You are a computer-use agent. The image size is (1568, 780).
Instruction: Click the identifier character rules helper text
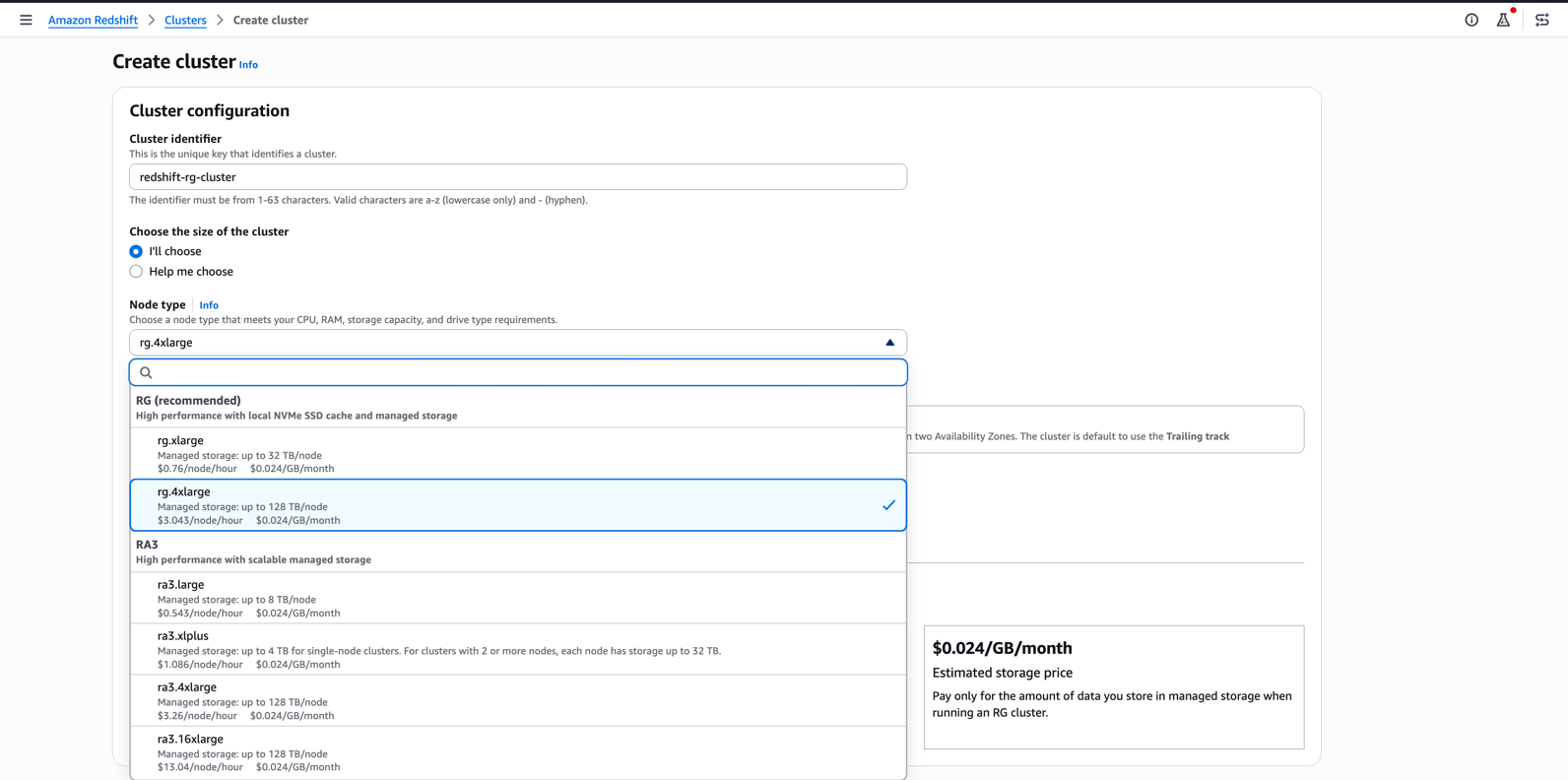[359, 200]
